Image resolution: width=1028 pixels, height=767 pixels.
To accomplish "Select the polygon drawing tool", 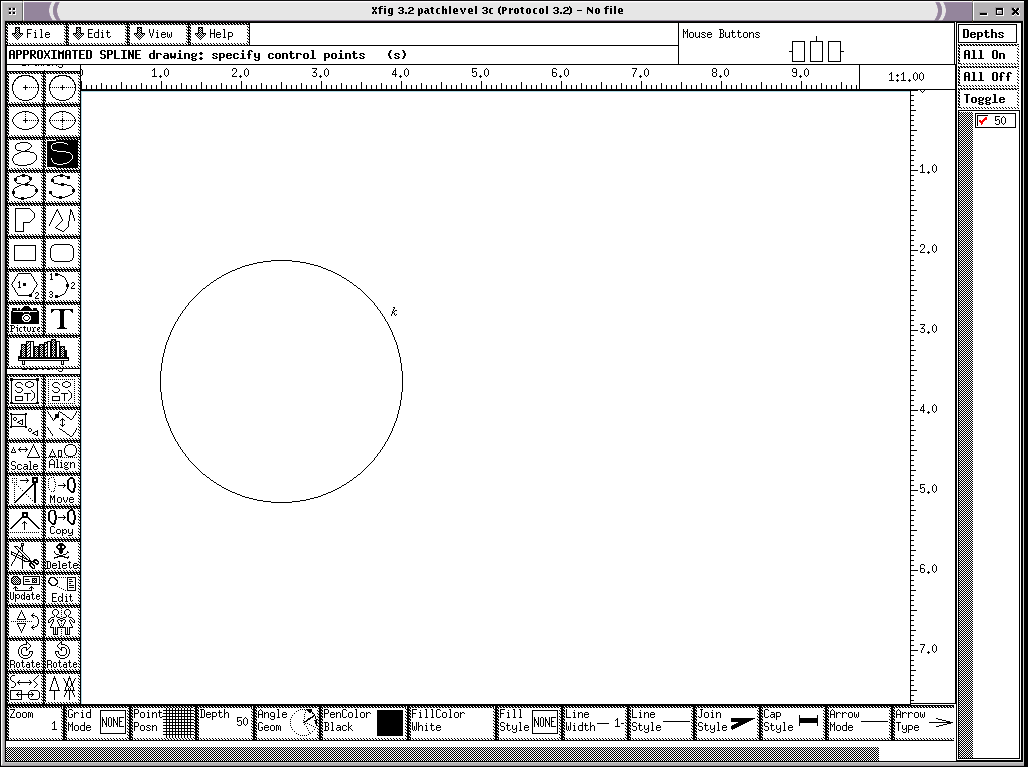I will point(25,220).
